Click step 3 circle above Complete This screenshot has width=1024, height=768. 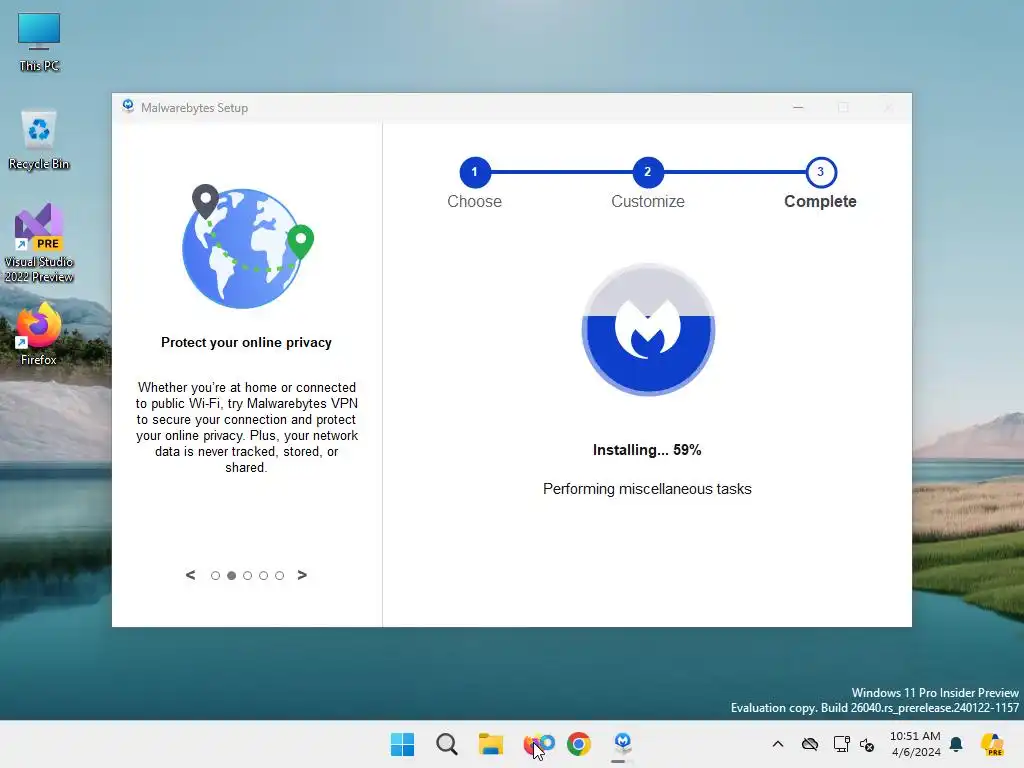pos(821,172)
